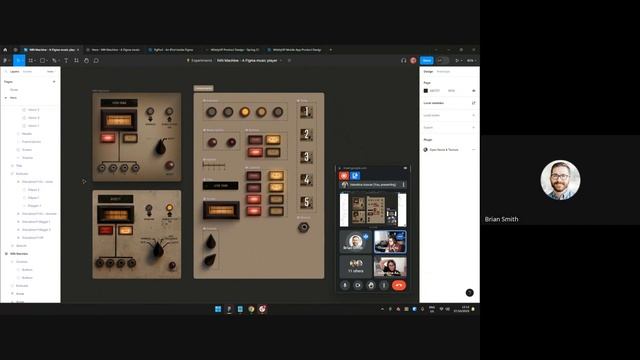Open the shape tool dropdown arrow

(47, 60)
